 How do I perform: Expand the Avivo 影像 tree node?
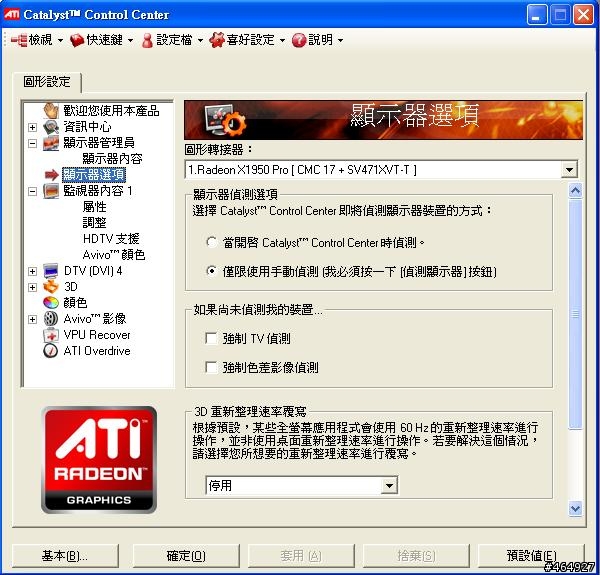click(33, 319)
